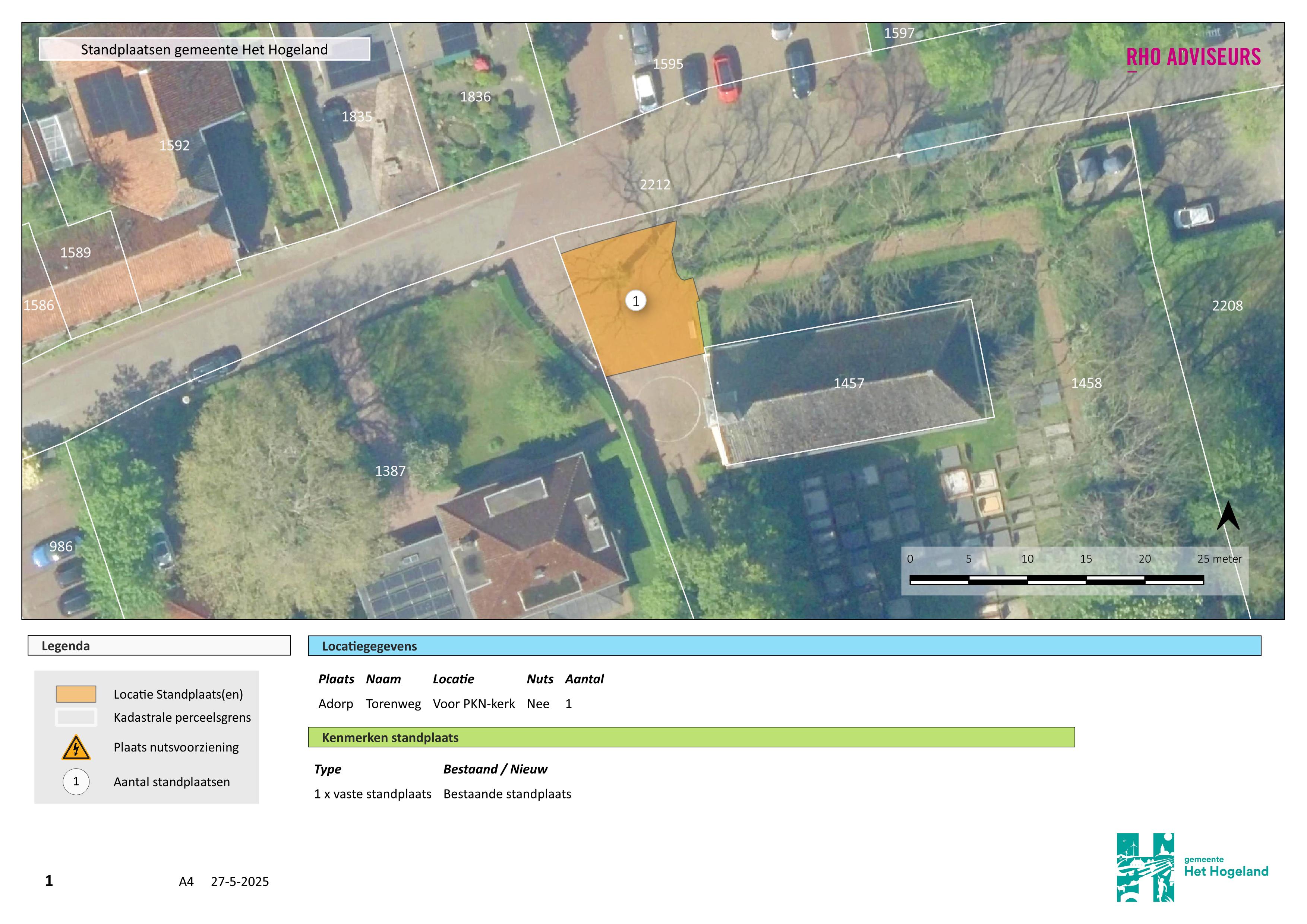Click the date '27-5-2025'

pos(240,881)
